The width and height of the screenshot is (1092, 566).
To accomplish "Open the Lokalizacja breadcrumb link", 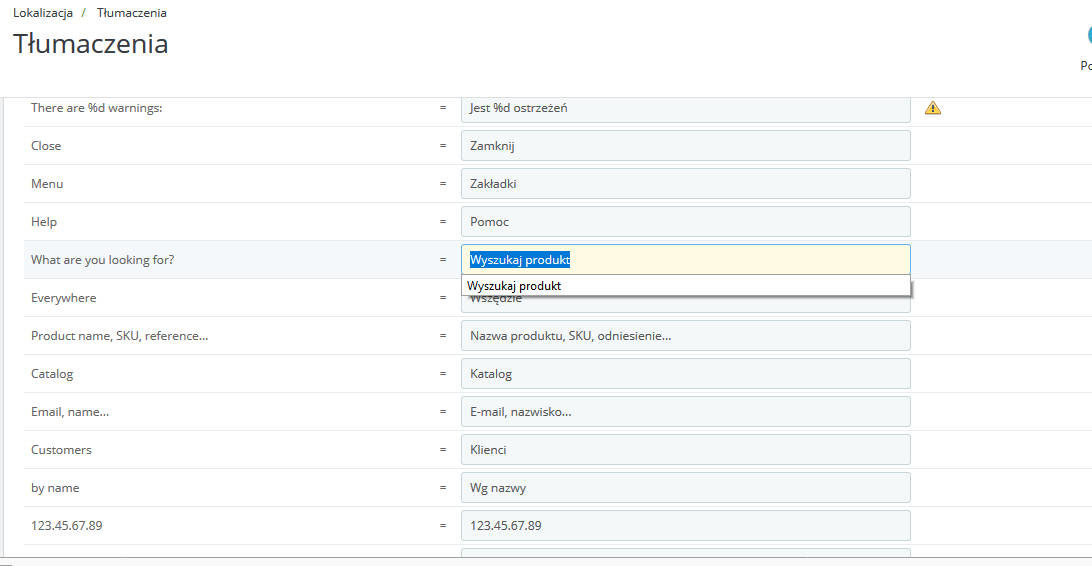I will (x=42, y=13).
